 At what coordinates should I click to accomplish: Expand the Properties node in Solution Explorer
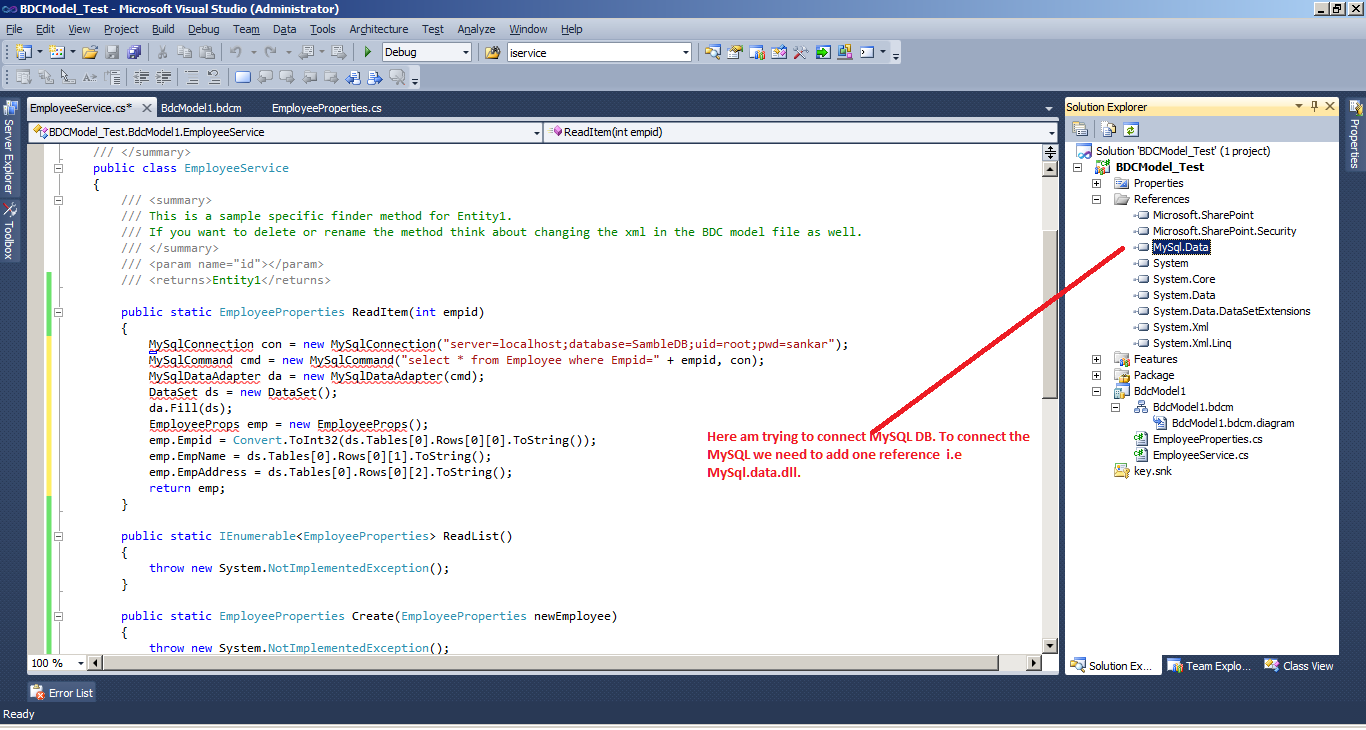tap(1097, 183)
